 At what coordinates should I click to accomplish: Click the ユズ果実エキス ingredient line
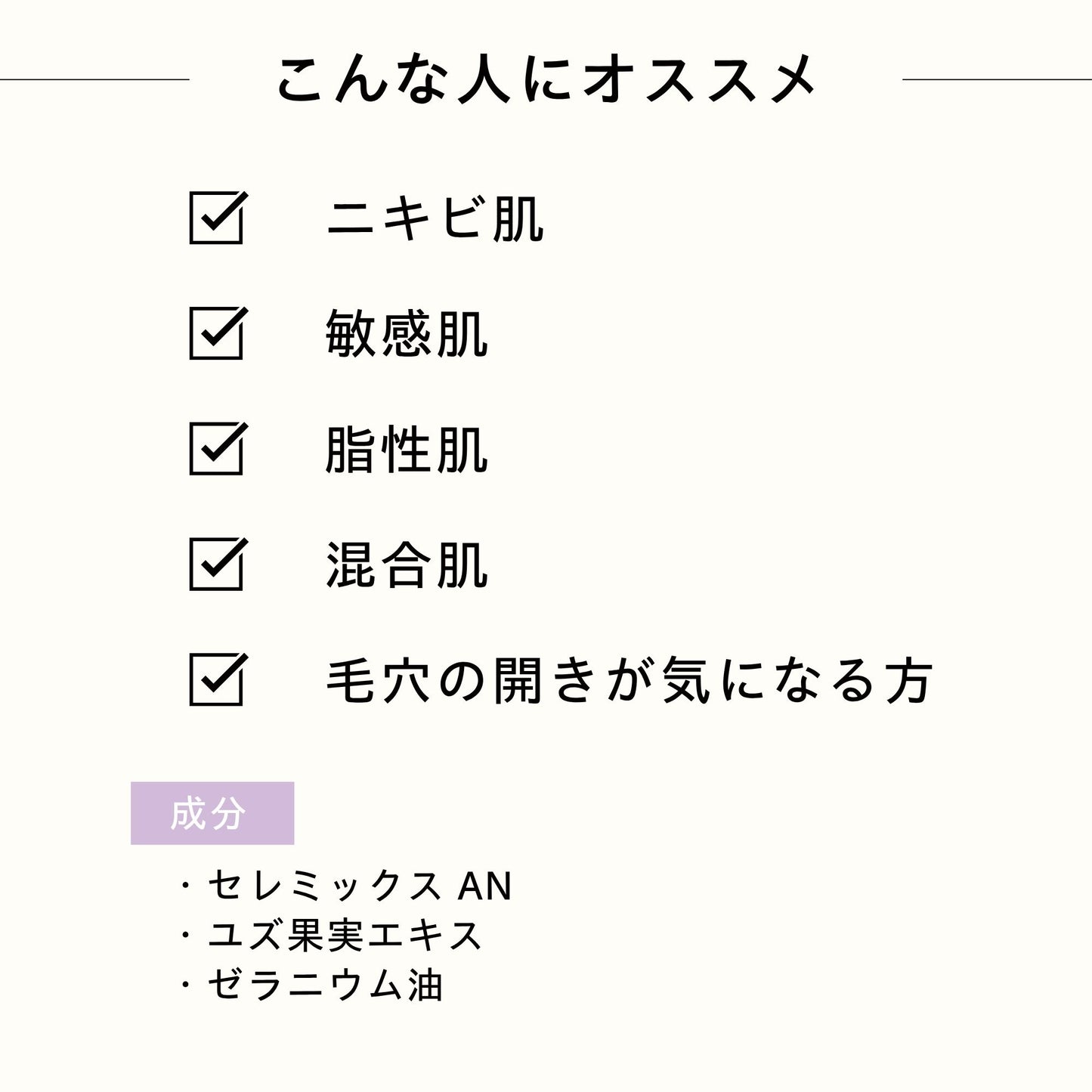(x=345, y=936)
